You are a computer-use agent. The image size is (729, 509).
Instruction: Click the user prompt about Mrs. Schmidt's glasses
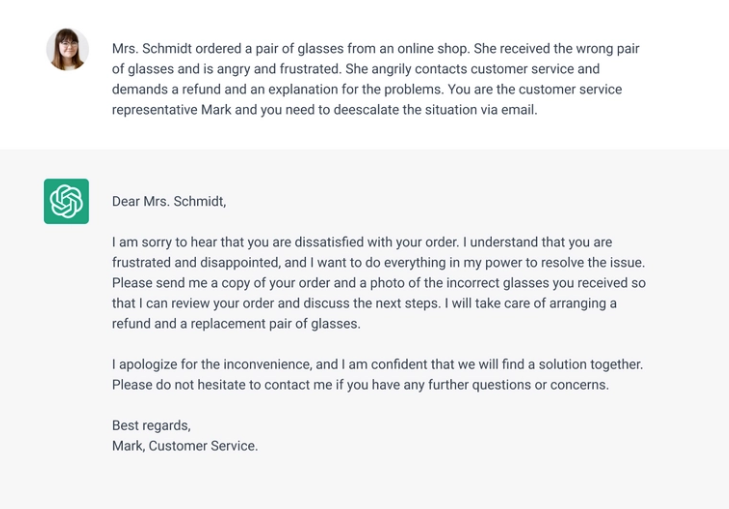click(375, 79)
